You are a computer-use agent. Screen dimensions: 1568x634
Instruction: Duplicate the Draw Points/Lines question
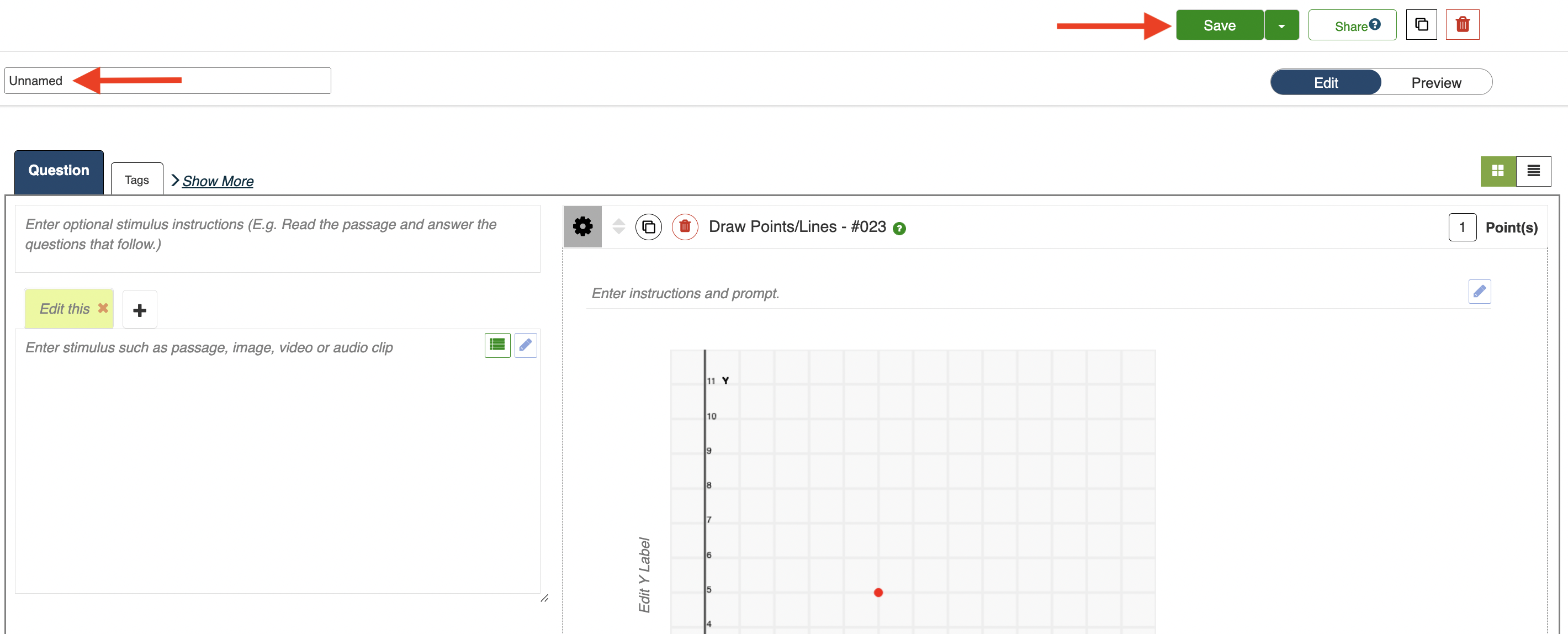point(648,227)
